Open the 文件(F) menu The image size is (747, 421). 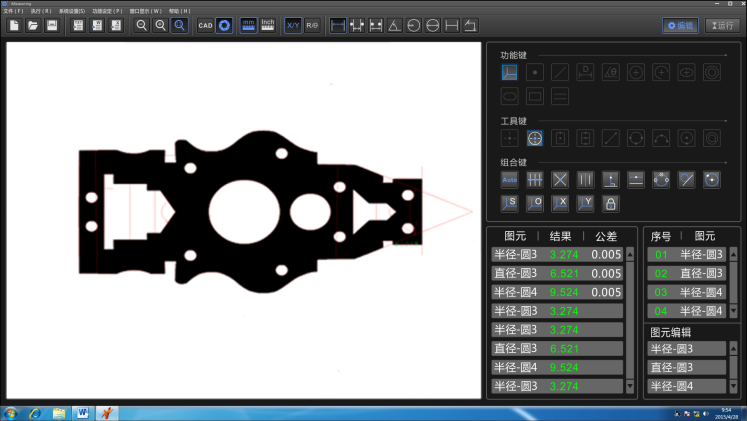point(13,11)
